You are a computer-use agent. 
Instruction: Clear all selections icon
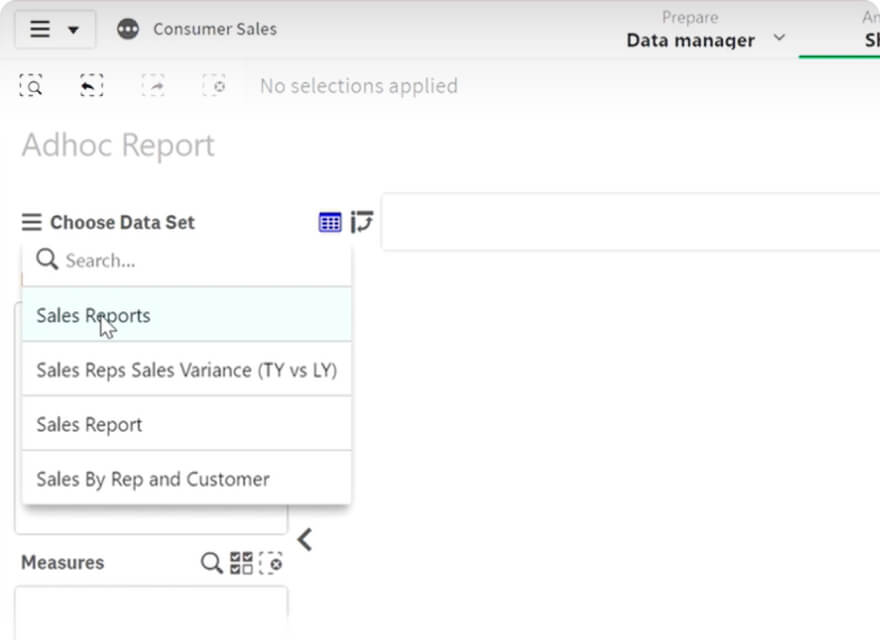coord(214,86)
